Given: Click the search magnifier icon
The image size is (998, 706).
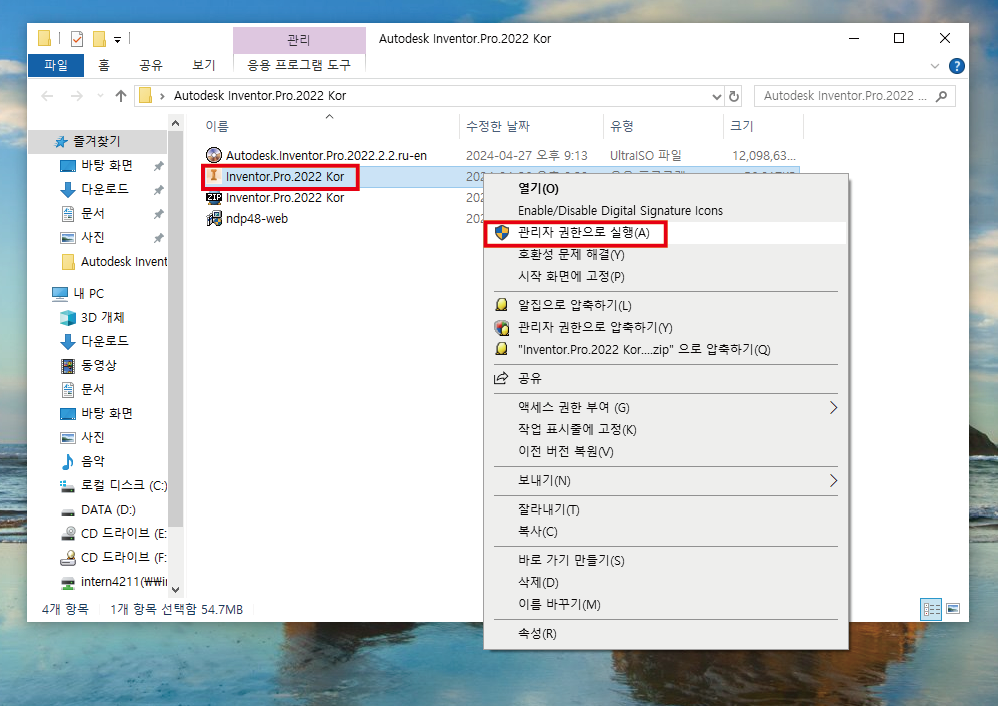Looking at the screenshot, I should tap(941, 96).
